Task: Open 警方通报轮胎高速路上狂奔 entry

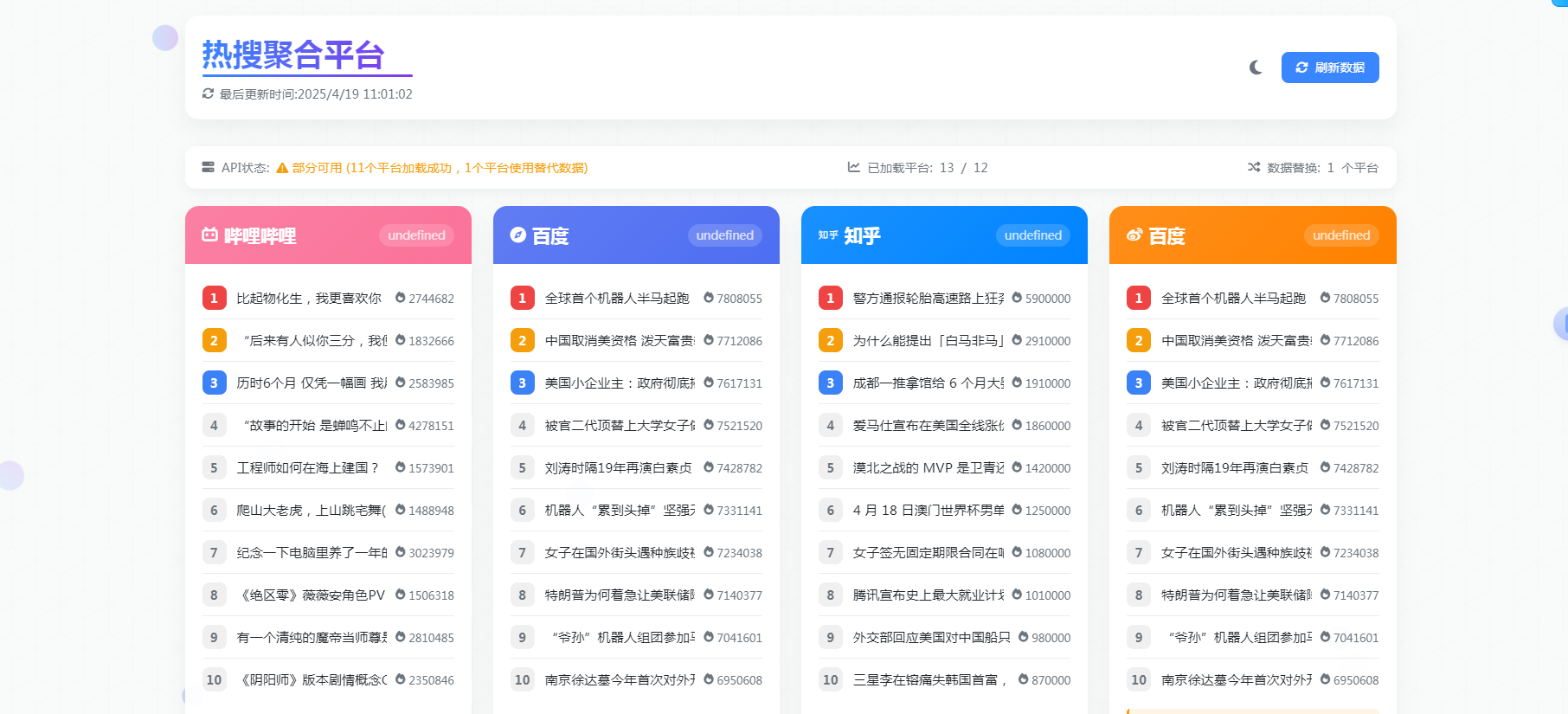Action: tap(929, 298)
